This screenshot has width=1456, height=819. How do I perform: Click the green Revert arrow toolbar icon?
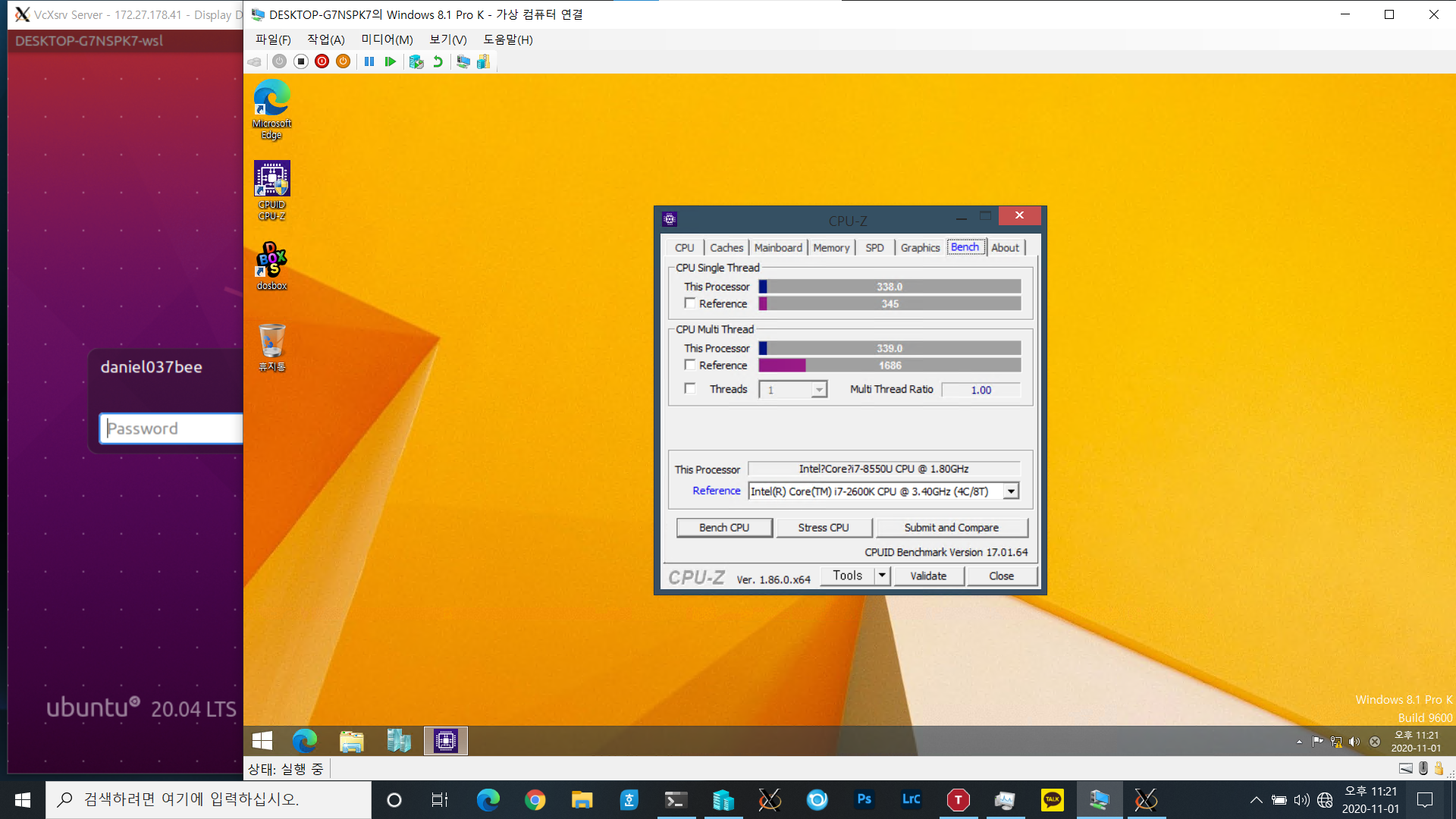click(438, 61)
